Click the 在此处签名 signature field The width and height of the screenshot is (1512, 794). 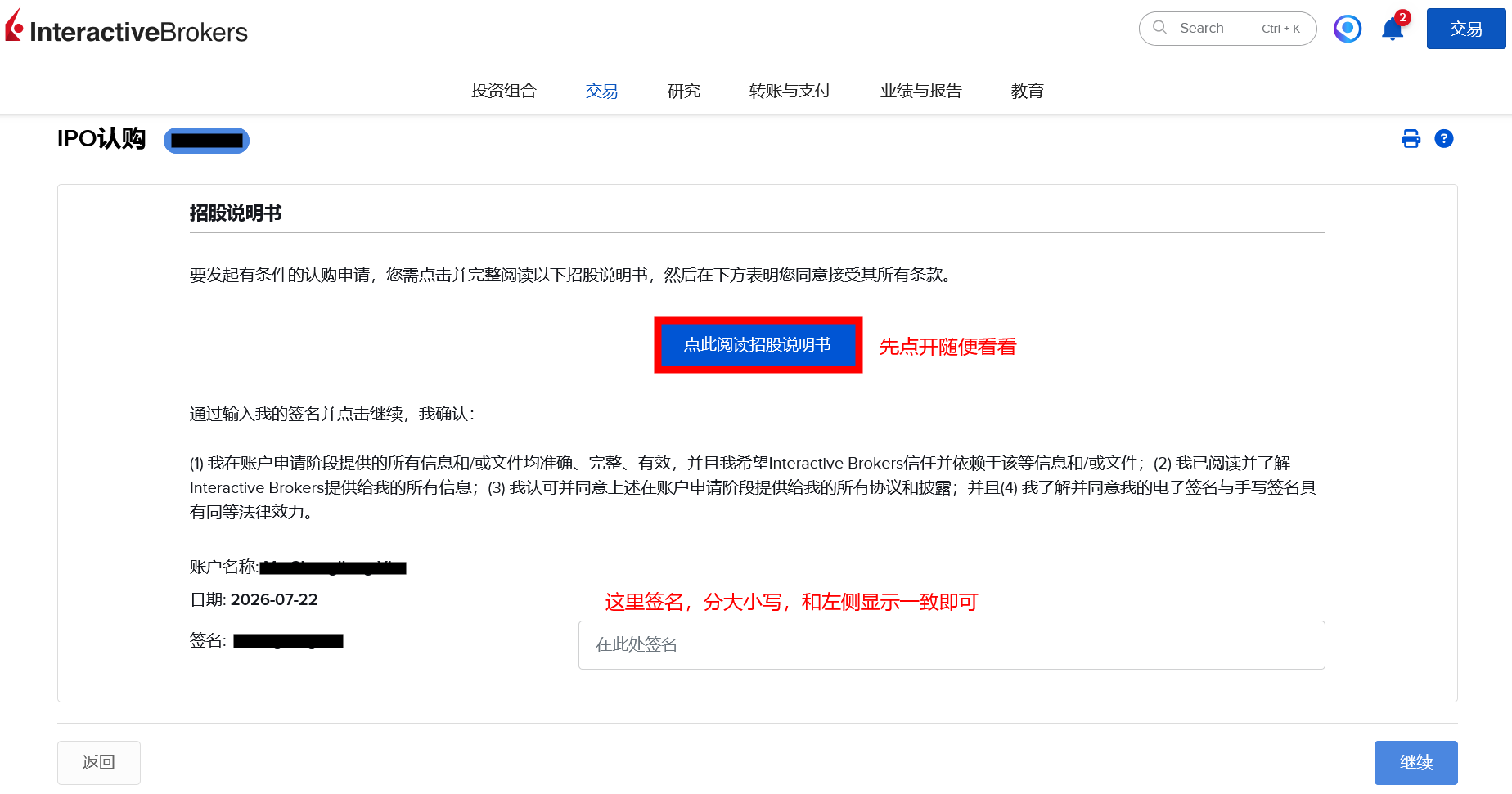(x=952, y=645)
